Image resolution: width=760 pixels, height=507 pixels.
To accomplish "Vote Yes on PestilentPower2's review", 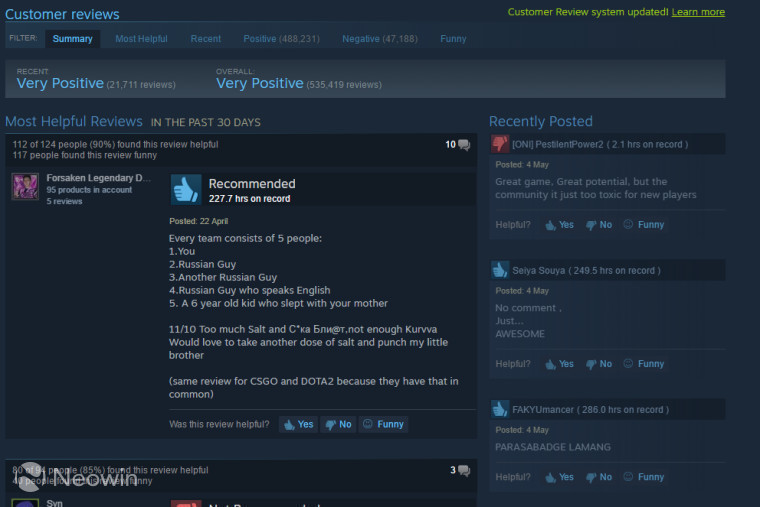I will (559, 225).
